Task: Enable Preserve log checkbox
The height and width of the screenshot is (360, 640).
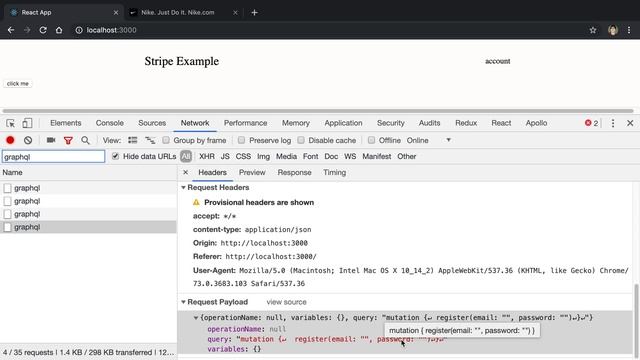Action: coord(241,140)
